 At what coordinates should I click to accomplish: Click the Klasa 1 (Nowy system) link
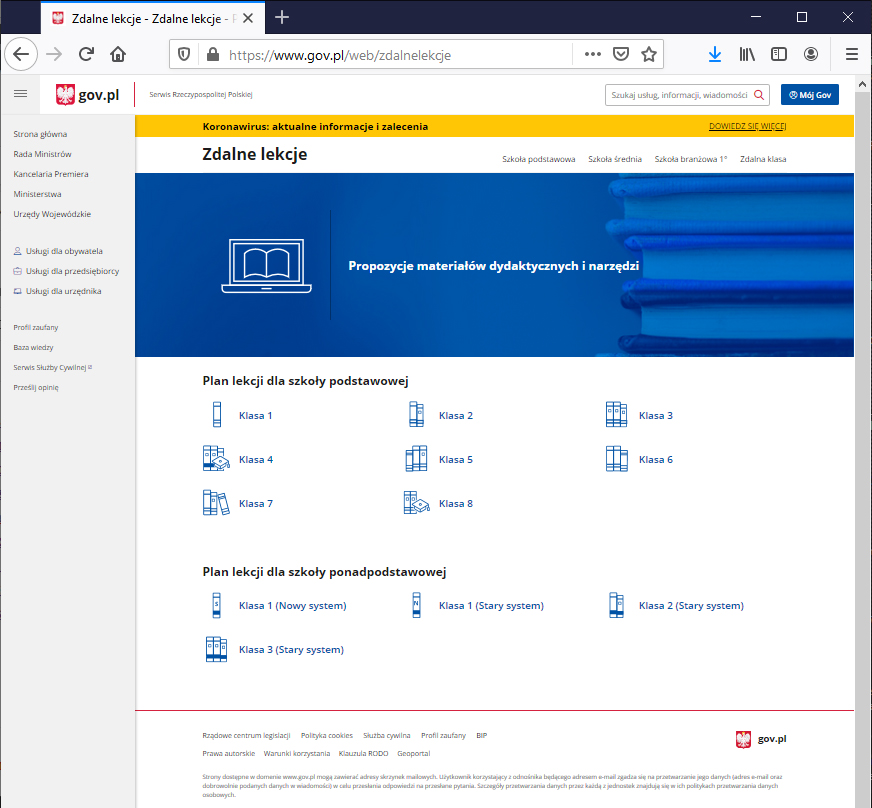point(292,606)
